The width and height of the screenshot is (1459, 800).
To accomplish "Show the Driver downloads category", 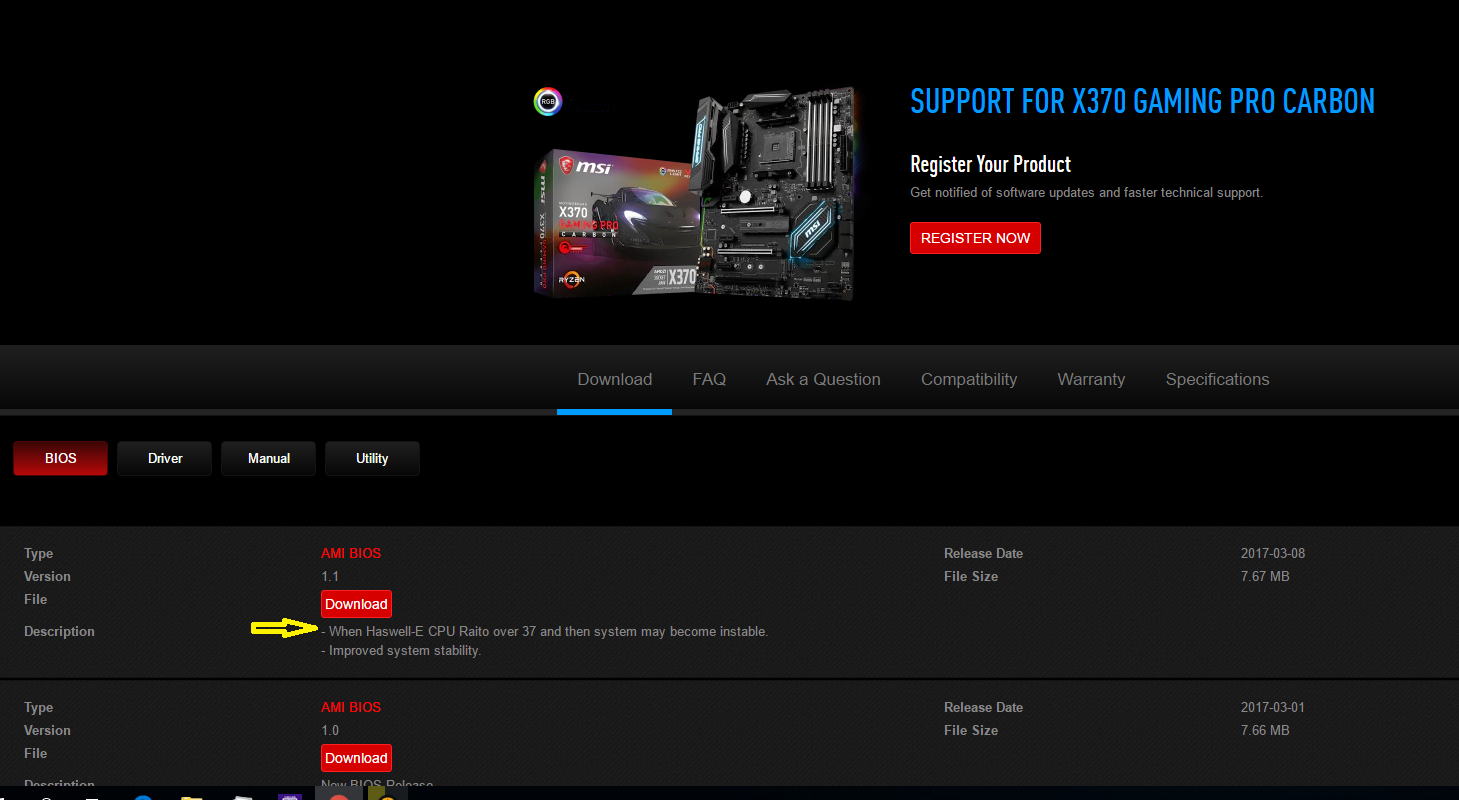I will tap(165, 458).
